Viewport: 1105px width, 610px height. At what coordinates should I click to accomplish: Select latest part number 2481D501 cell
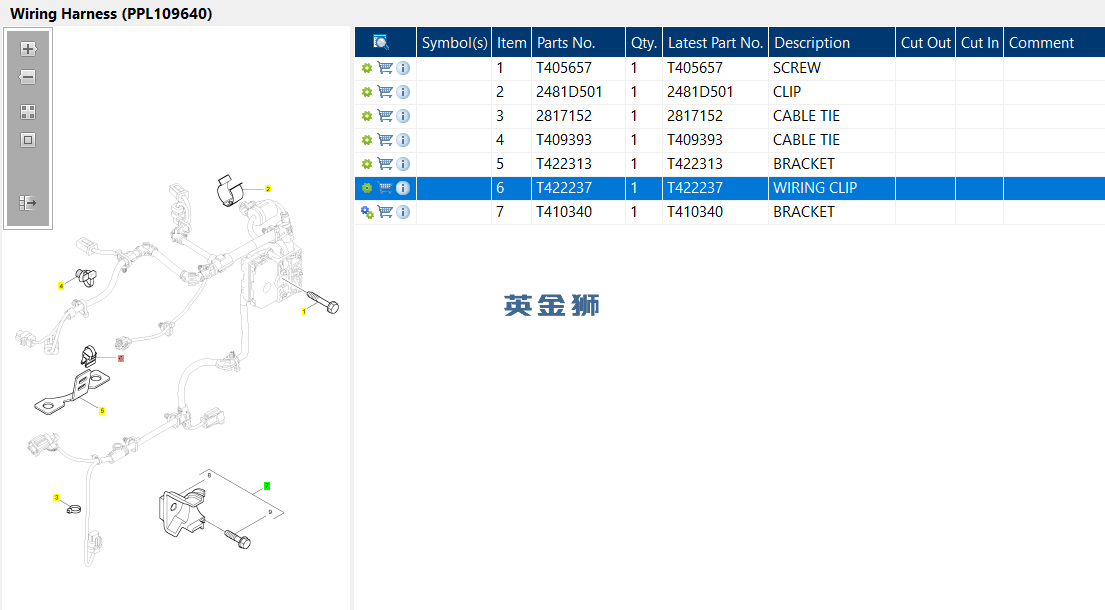pos(715,92)
